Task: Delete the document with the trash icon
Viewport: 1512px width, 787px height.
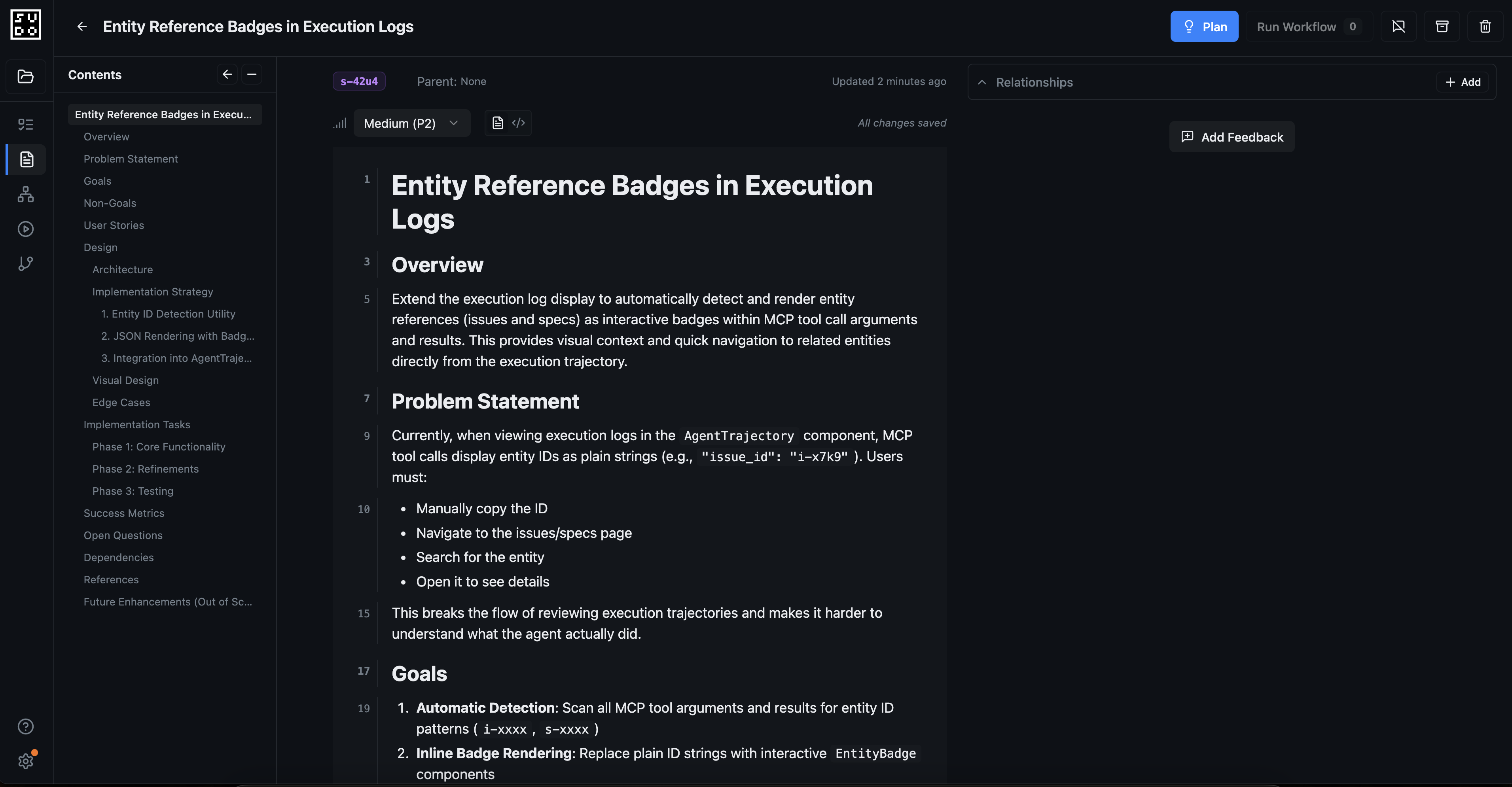Action: tap(1484, 26)
